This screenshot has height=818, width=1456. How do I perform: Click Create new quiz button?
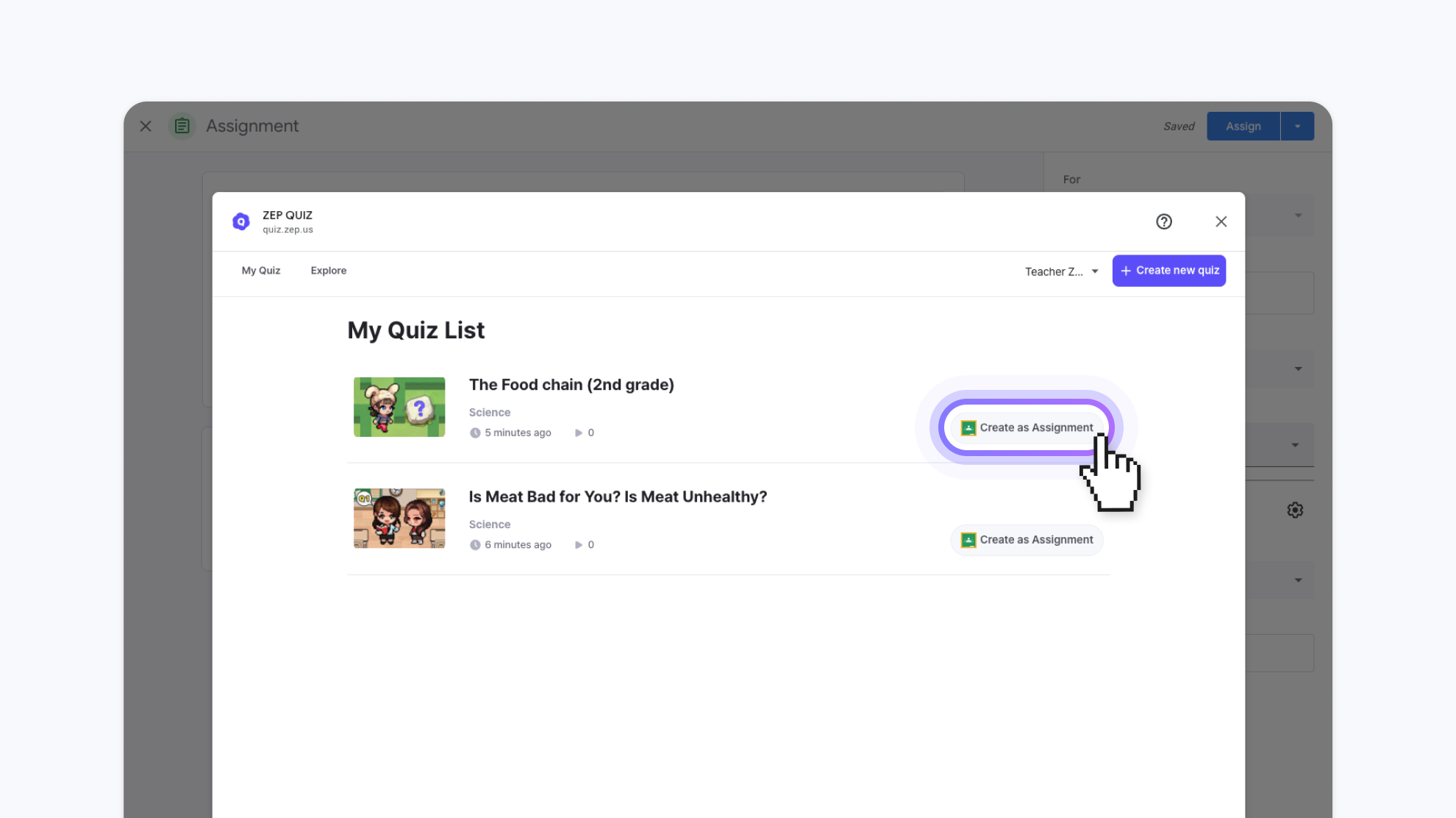coord(1169,271)
